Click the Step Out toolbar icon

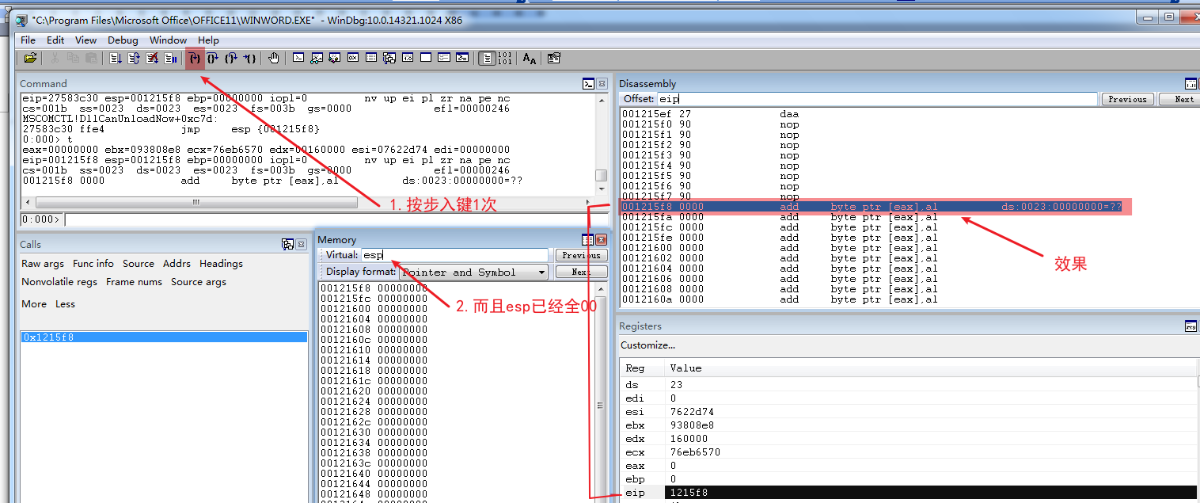231,58
